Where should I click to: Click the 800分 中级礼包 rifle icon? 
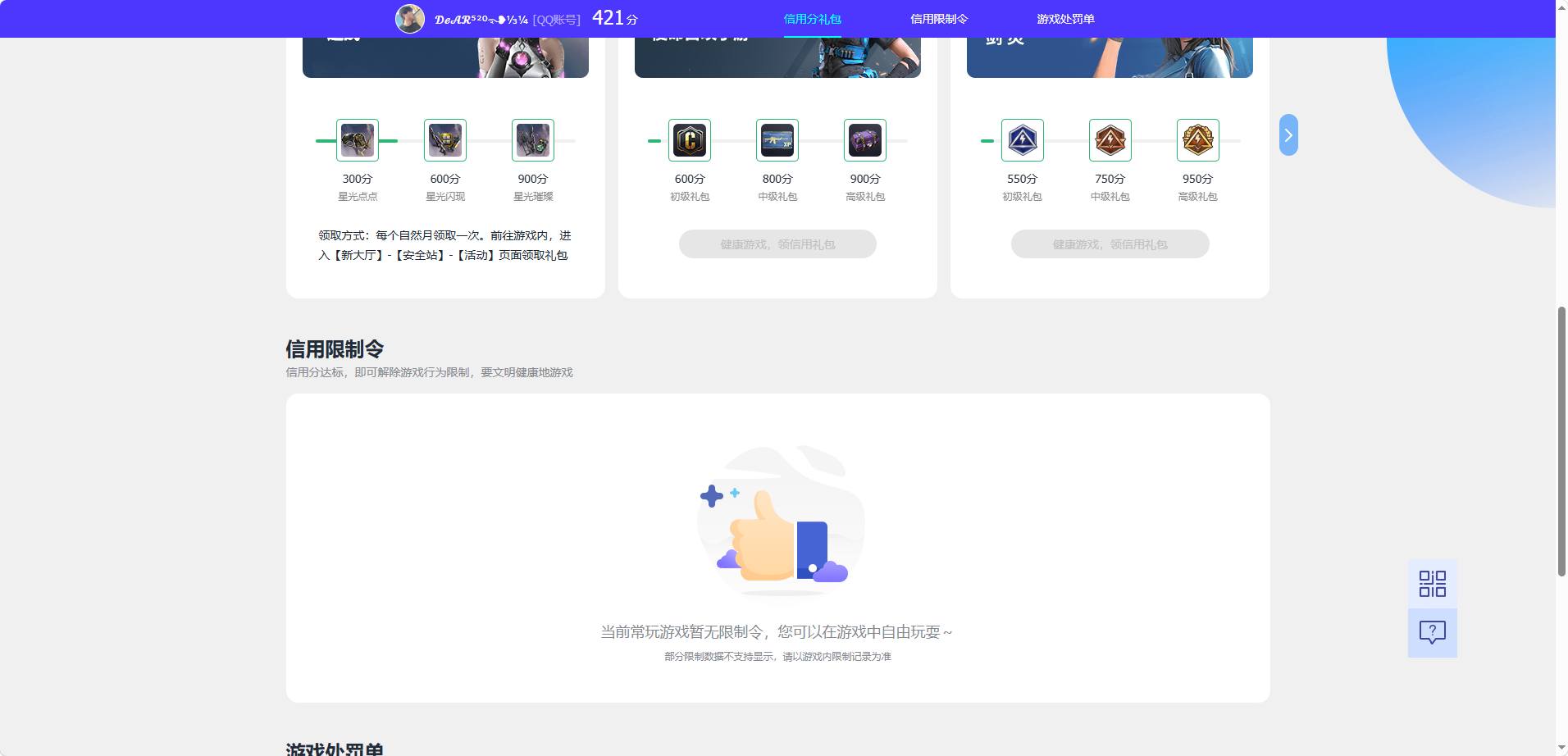[777, 140]
